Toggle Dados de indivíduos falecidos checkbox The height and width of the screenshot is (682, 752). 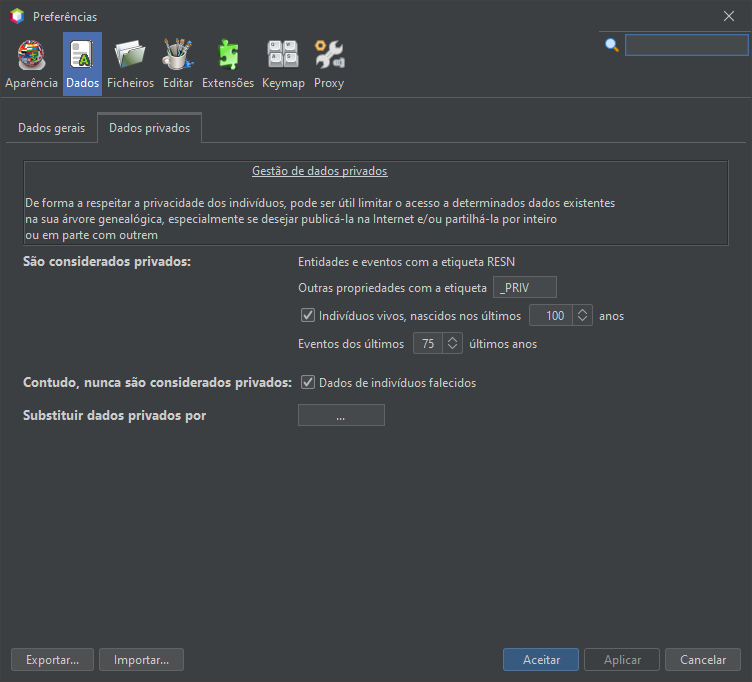(307, 382)
